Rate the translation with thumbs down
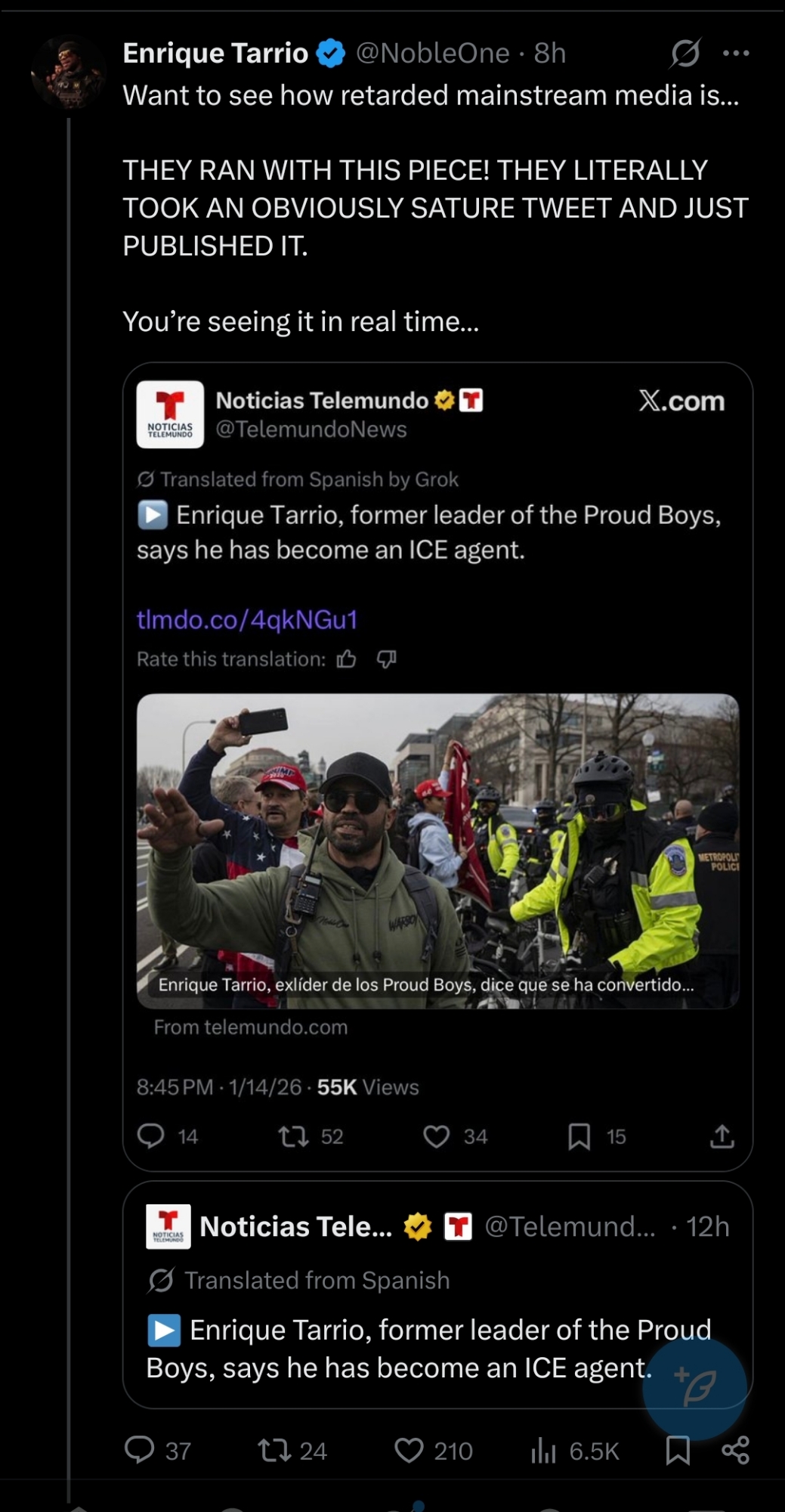Image resolution: width=785 pixels, height=1512 pixels. [386, 659]
